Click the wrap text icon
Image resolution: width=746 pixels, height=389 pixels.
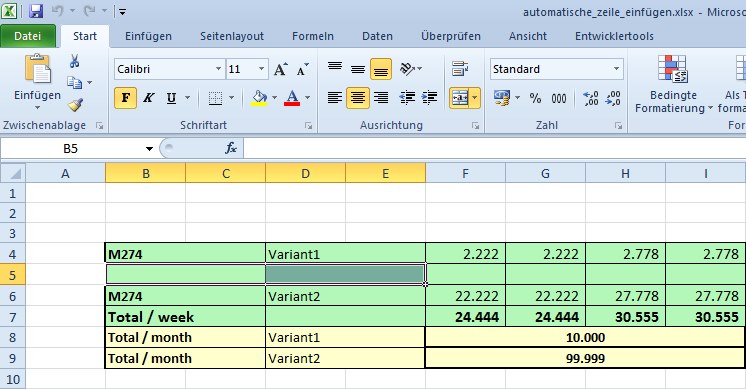click(x=461, y=69)
